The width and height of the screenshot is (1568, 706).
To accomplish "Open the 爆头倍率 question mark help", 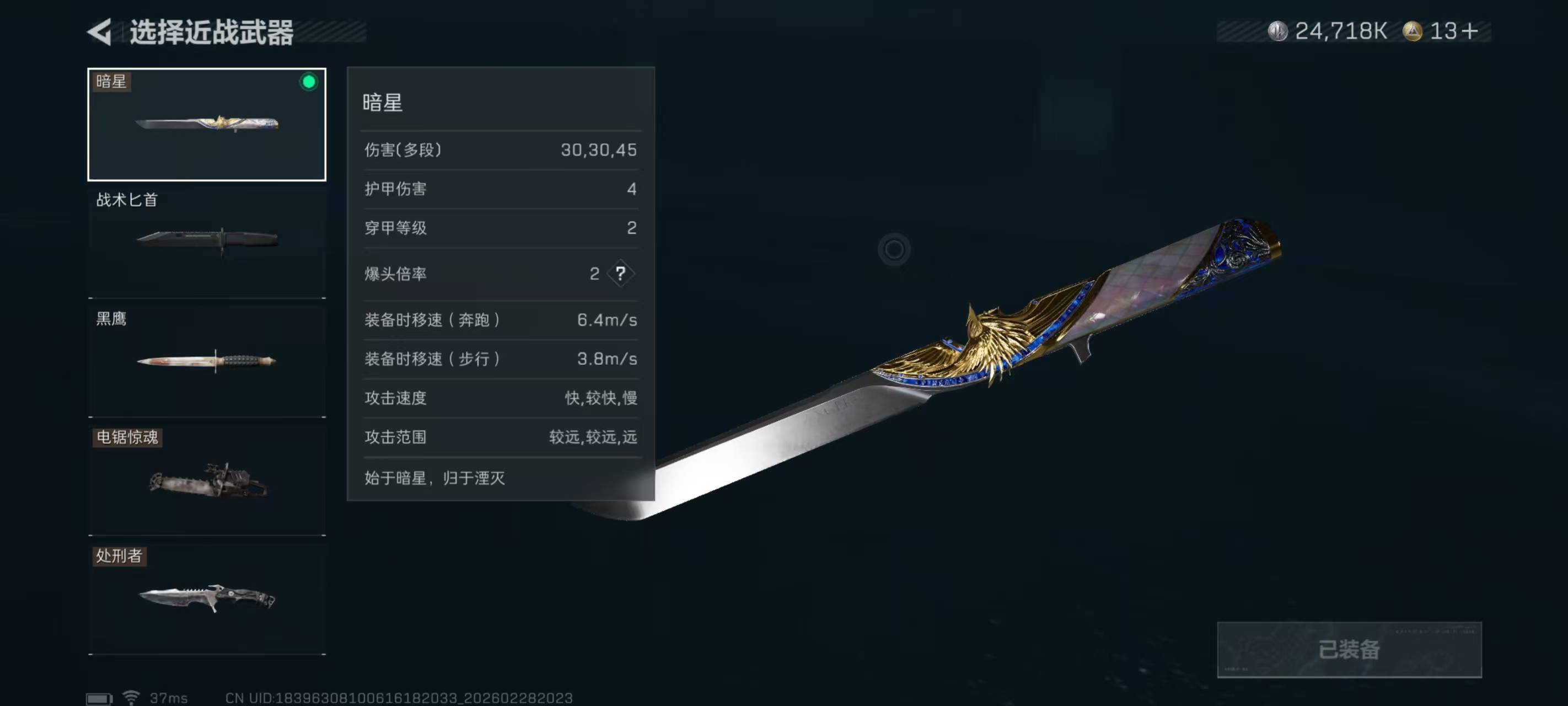I will (620, 274).
